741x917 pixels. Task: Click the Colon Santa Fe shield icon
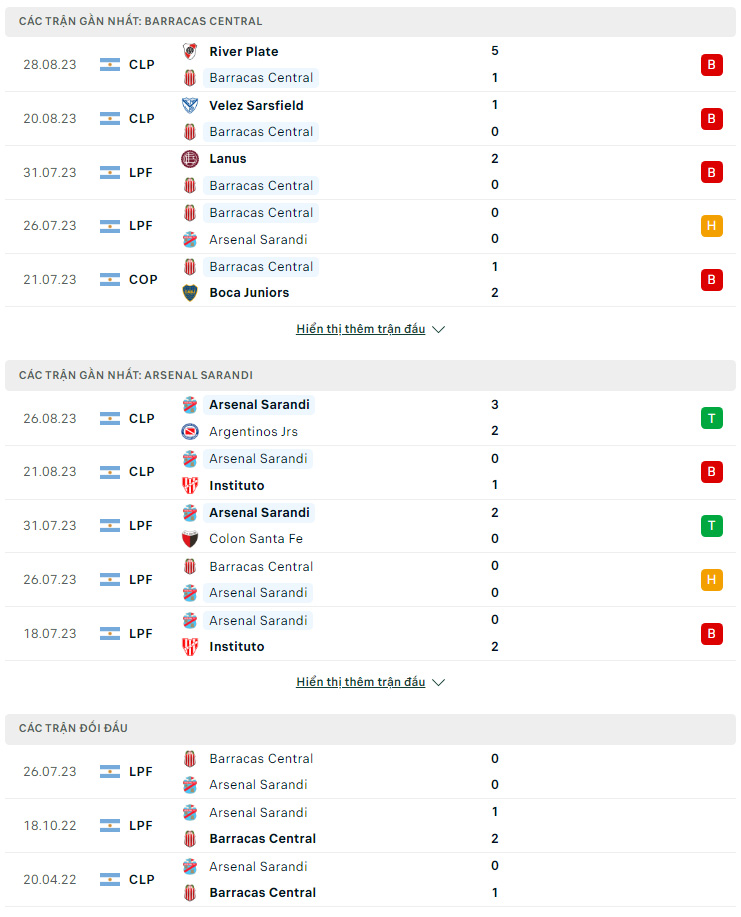coord(189,539)
